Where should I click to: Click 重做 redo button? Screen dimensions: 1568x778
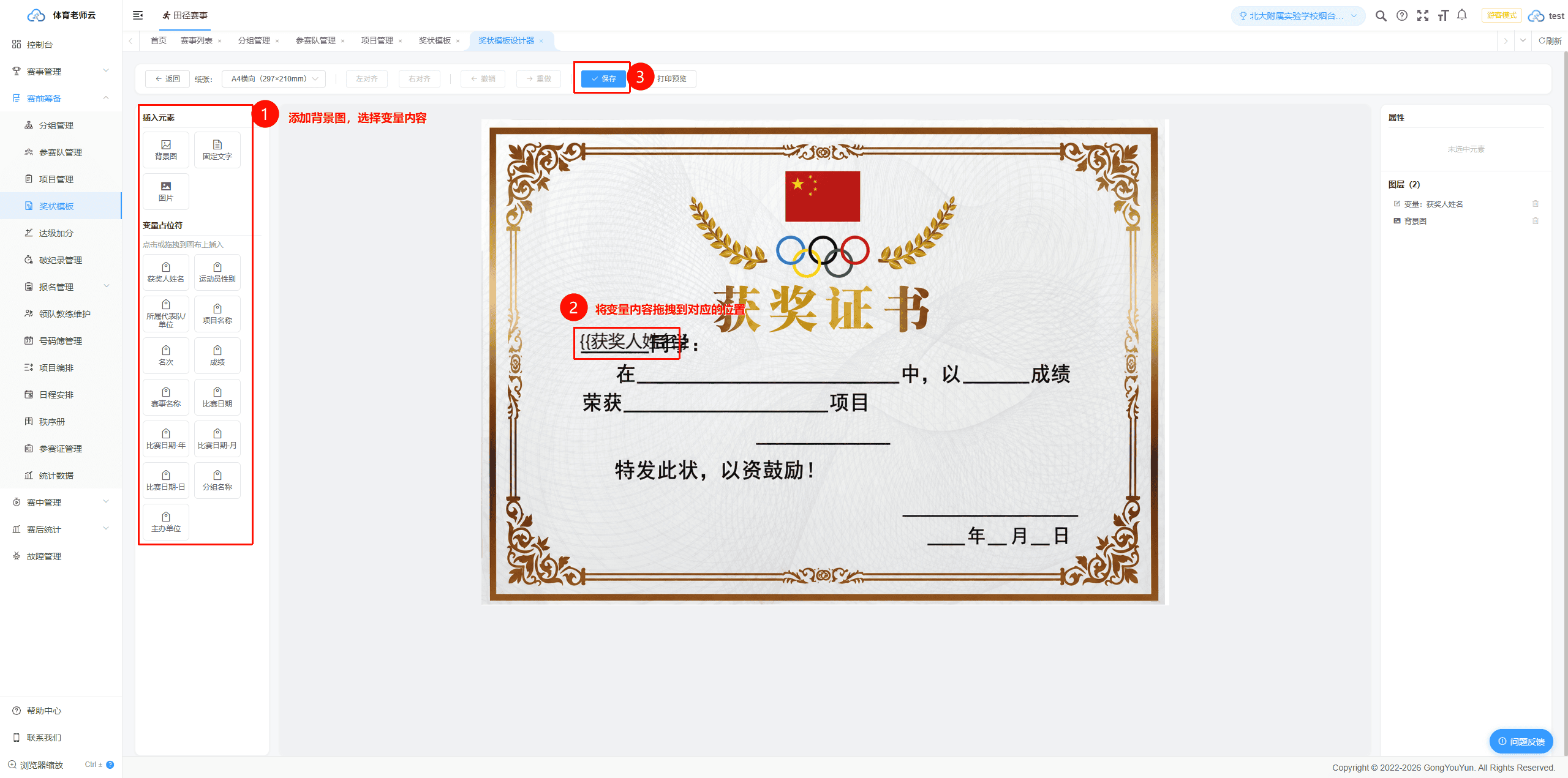539,79
